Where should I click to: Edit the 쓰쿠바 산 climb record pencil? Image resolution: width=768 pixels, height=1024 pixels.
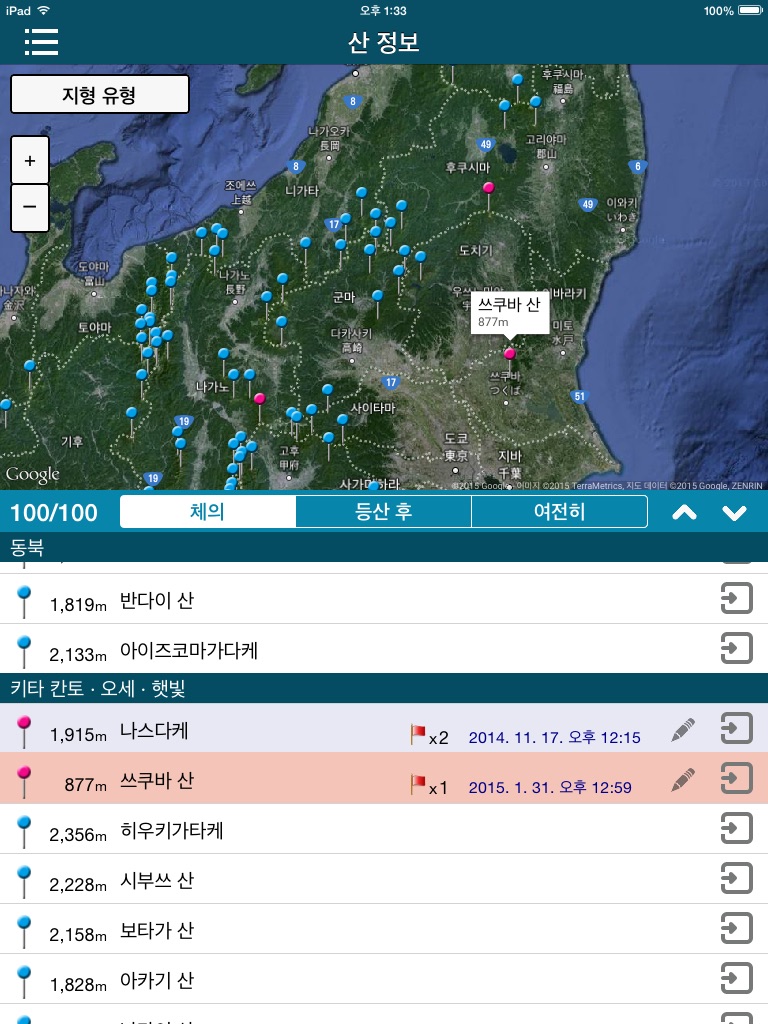point(682,779)
